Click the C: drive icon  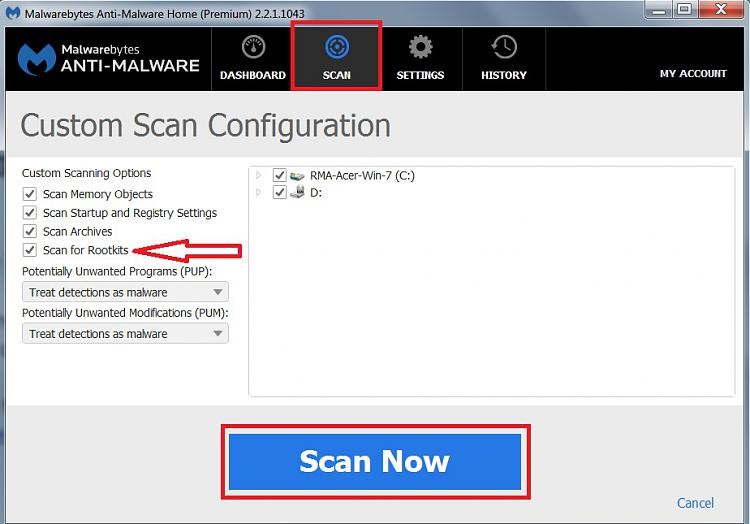pos(297,176)
